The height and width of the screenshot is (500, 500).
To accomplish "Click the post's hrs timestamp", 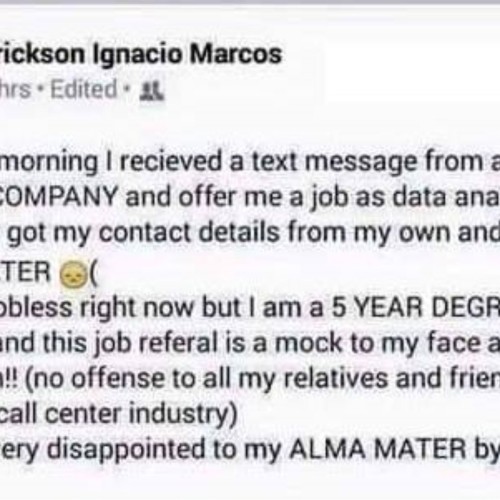I will coord(15,89).
